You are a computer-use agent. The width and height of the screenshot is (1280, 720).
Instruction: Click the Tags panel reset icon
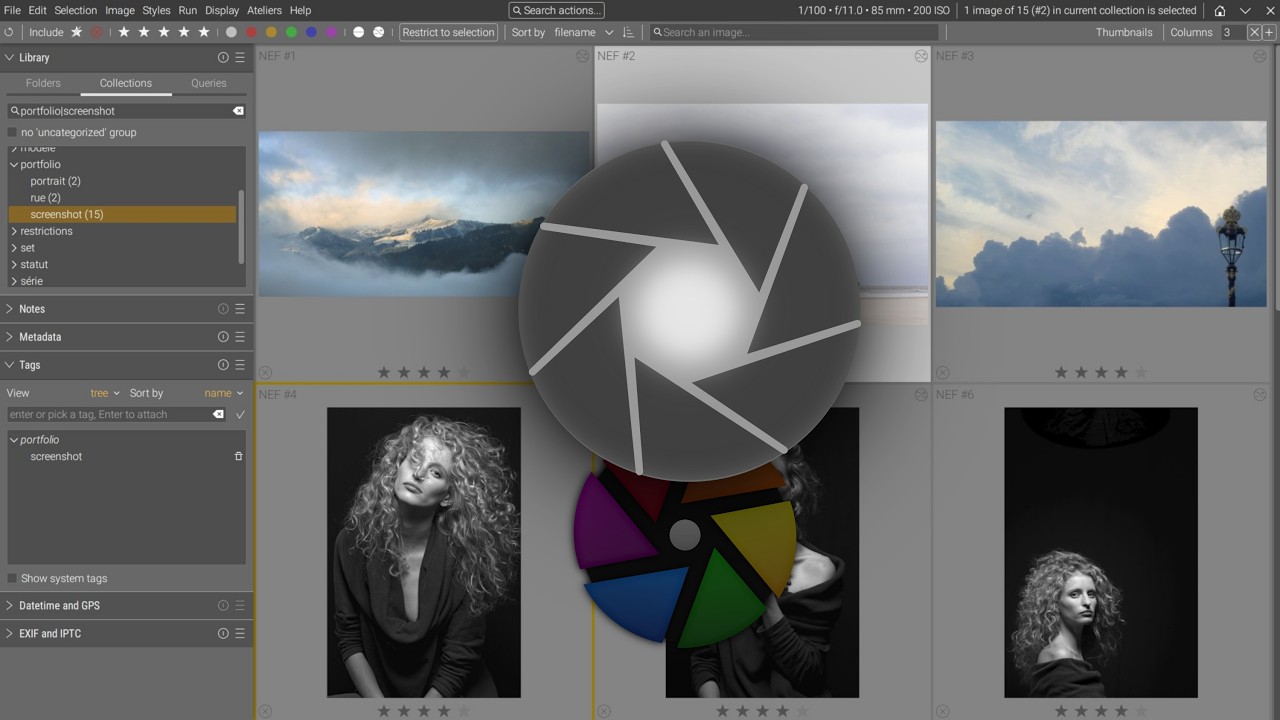223,365
